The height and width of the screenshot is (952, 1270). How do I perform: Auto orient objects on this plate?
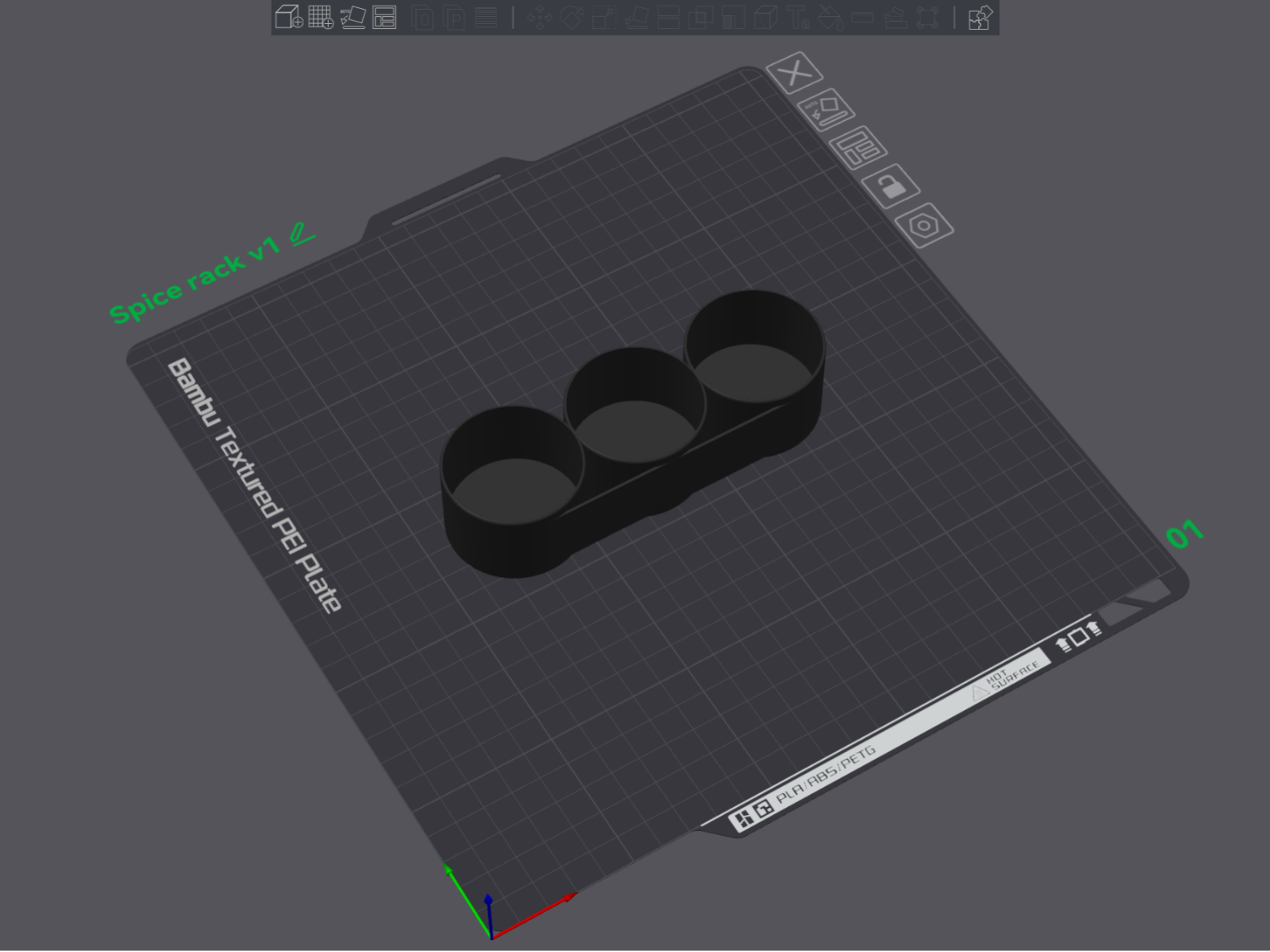point(827,109)
